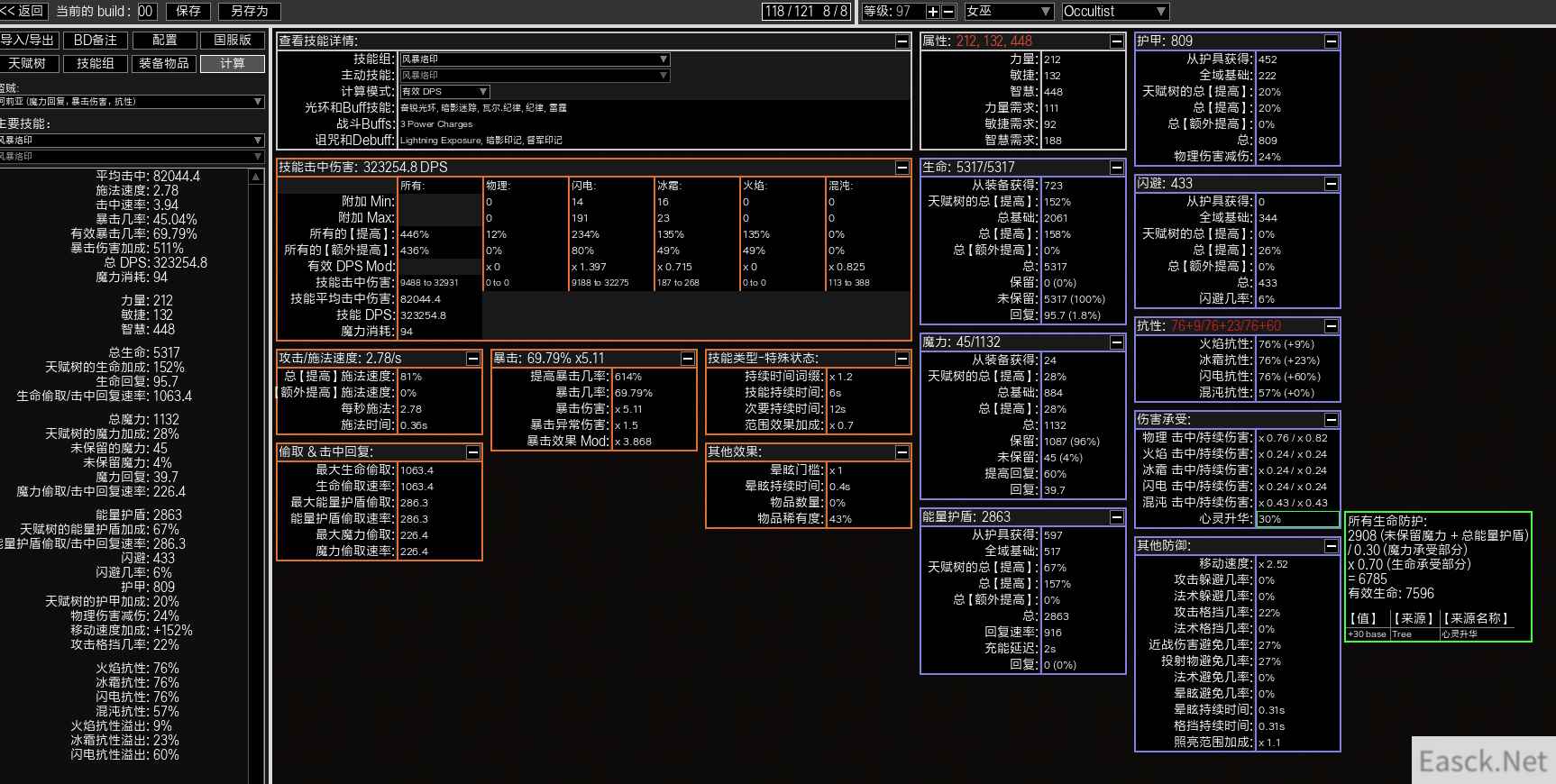Switch to the 装备物品 tab
1556x784 pixels.
pos(163,64)
